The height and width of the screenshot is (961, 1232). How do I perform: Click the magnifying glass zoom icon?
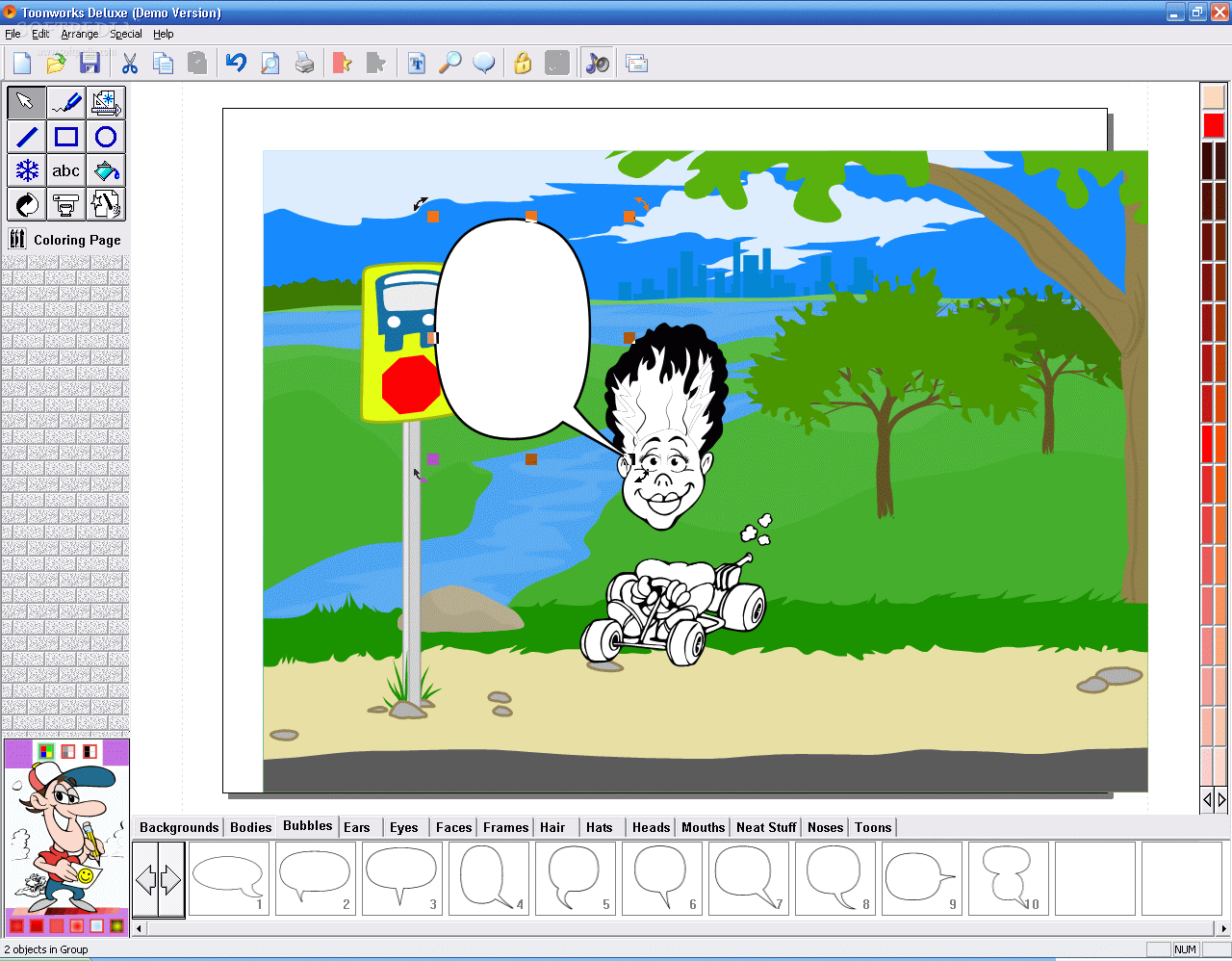coord(450,64)
